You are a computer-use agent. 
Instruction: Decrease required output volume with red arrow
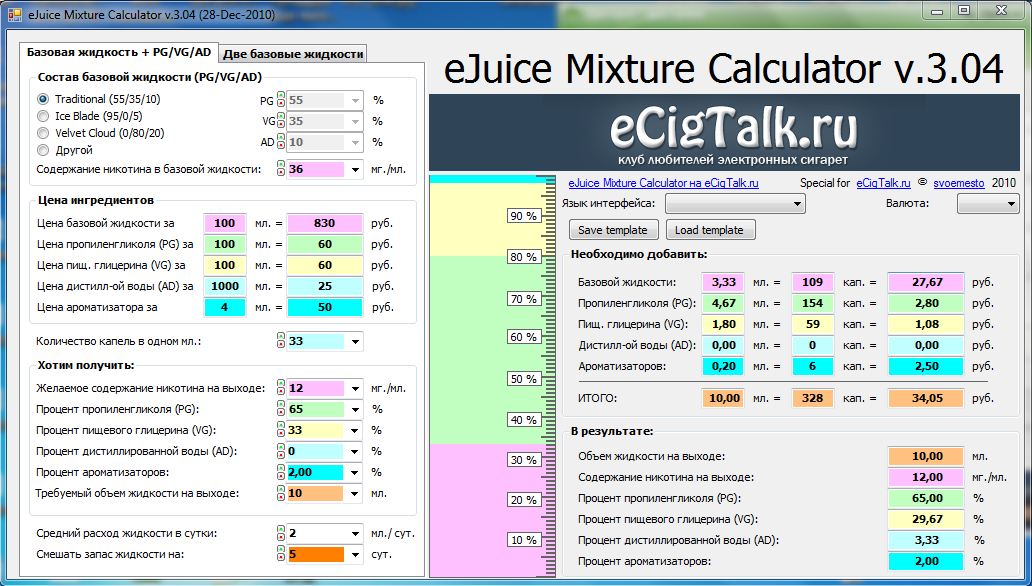pos(281,497)
